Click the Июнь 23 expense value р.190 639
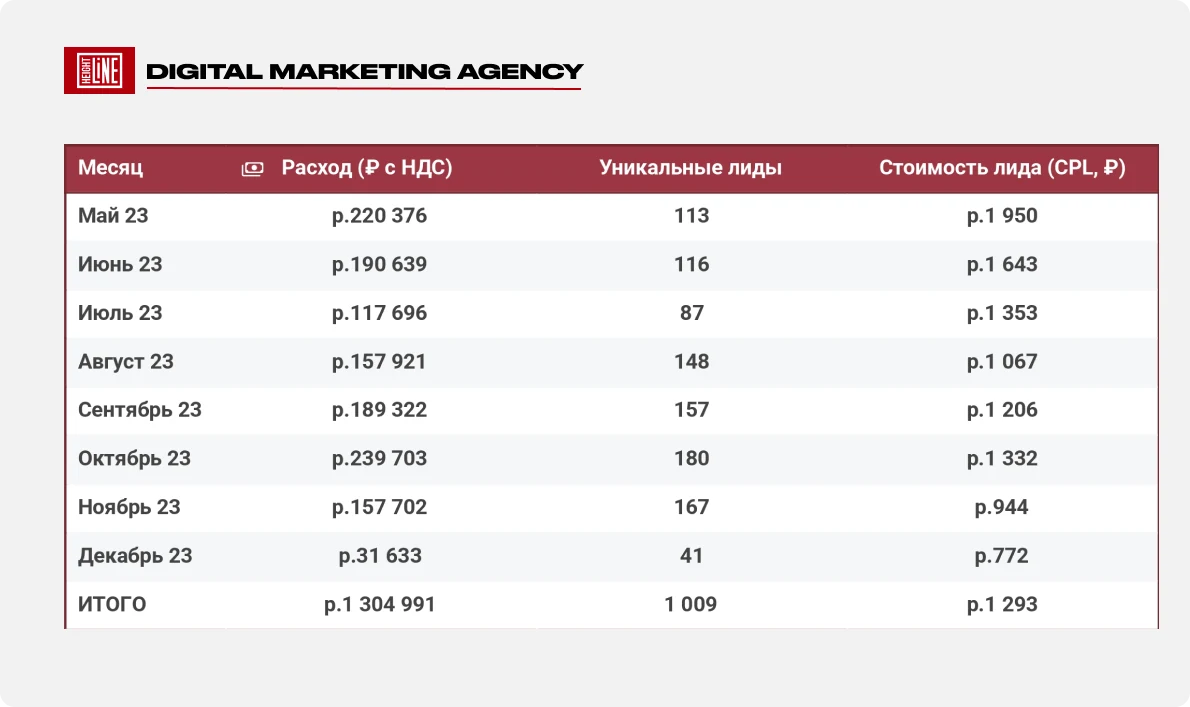1190x707 pixels. pos(379,264)
